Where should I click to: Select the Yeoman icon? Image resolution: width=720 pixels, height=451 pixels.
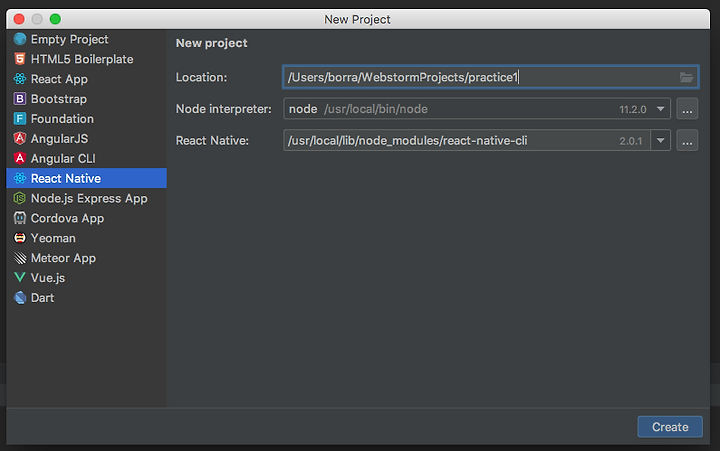(x=20, y=238)
